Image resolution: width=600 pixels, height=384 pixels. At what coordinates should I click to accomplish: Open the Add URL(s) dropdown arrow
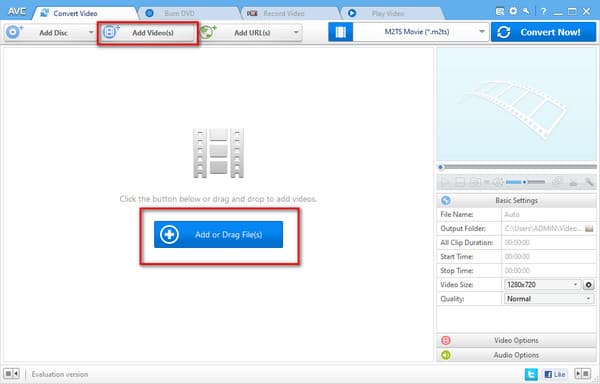(296, 33)
